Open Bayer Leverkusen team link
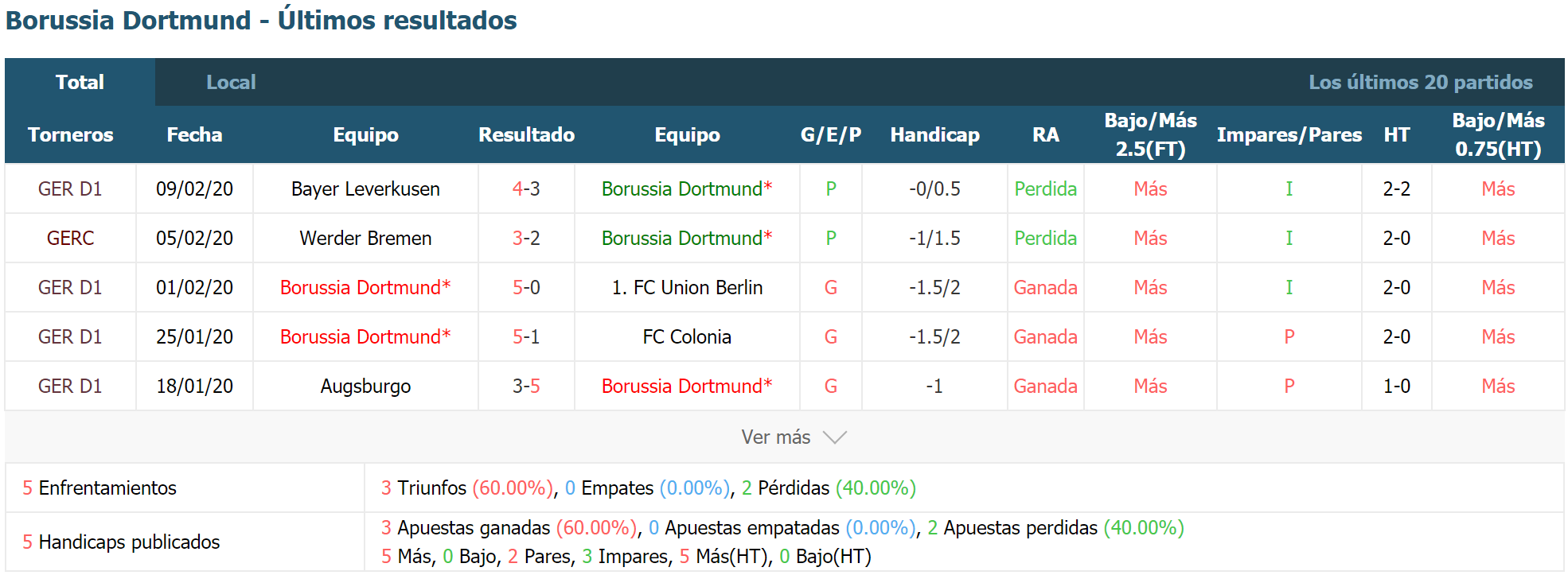The width and height of the screenshot is (1568, 575). tap(365, 188)
